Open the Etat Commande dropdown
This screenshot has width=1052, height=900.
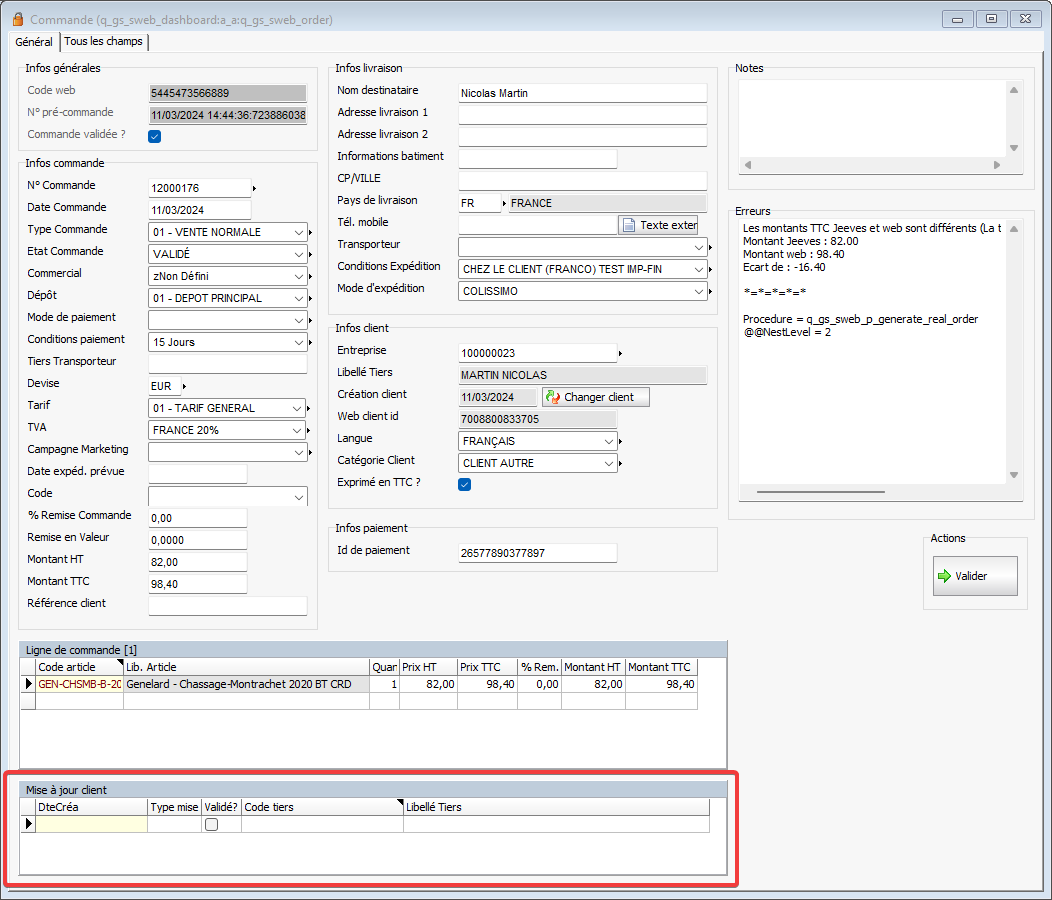pos(299,254)
